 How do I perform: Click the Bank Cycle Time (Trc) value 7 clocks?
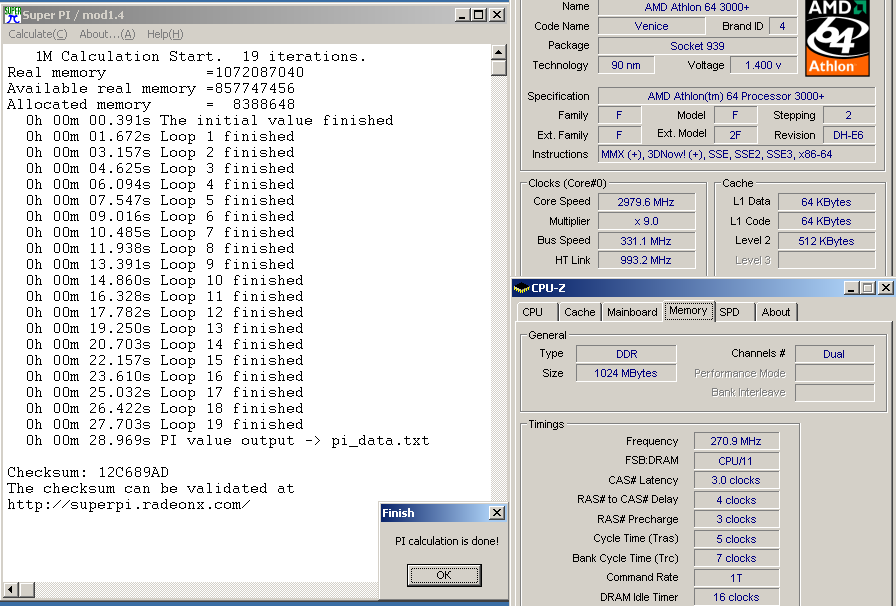pos(736,558)
